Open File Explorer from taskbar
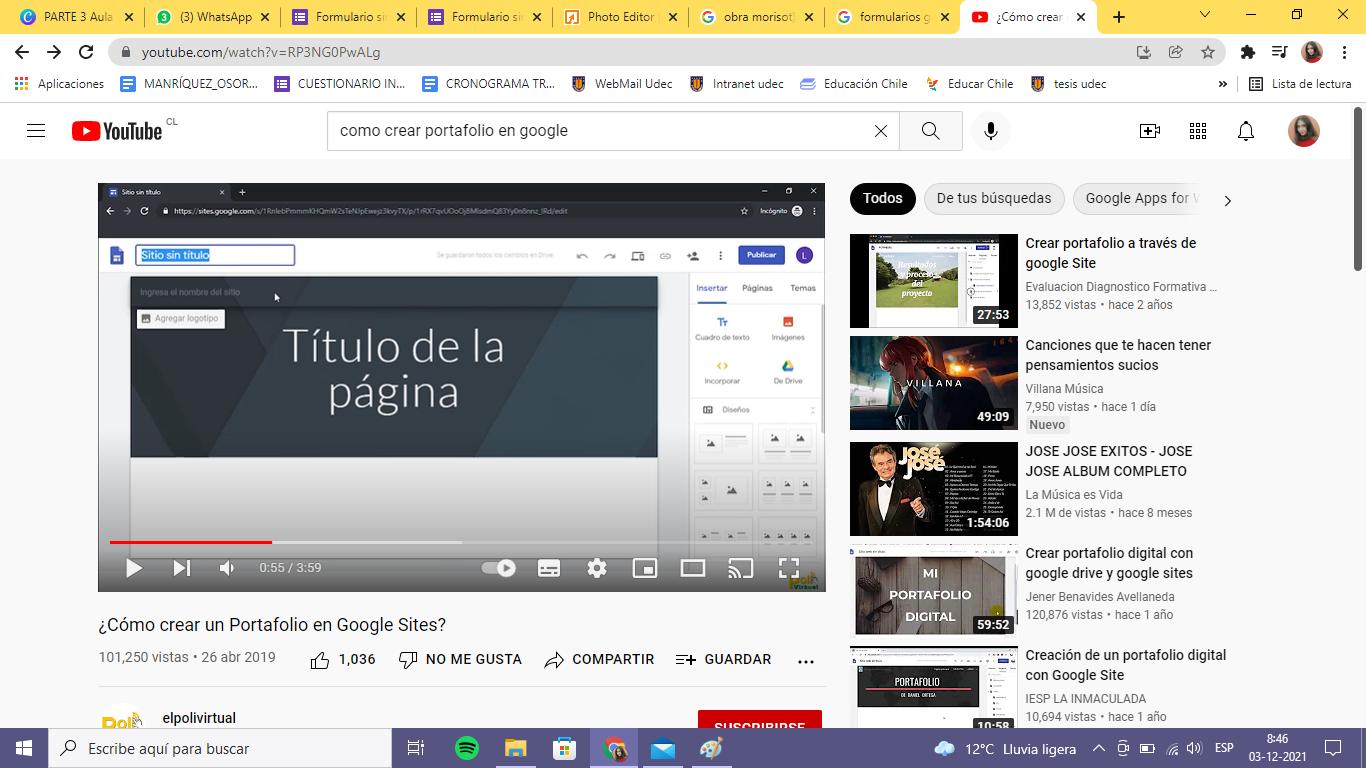This screenshot has width=1366, height=768. tap(515, 748)
